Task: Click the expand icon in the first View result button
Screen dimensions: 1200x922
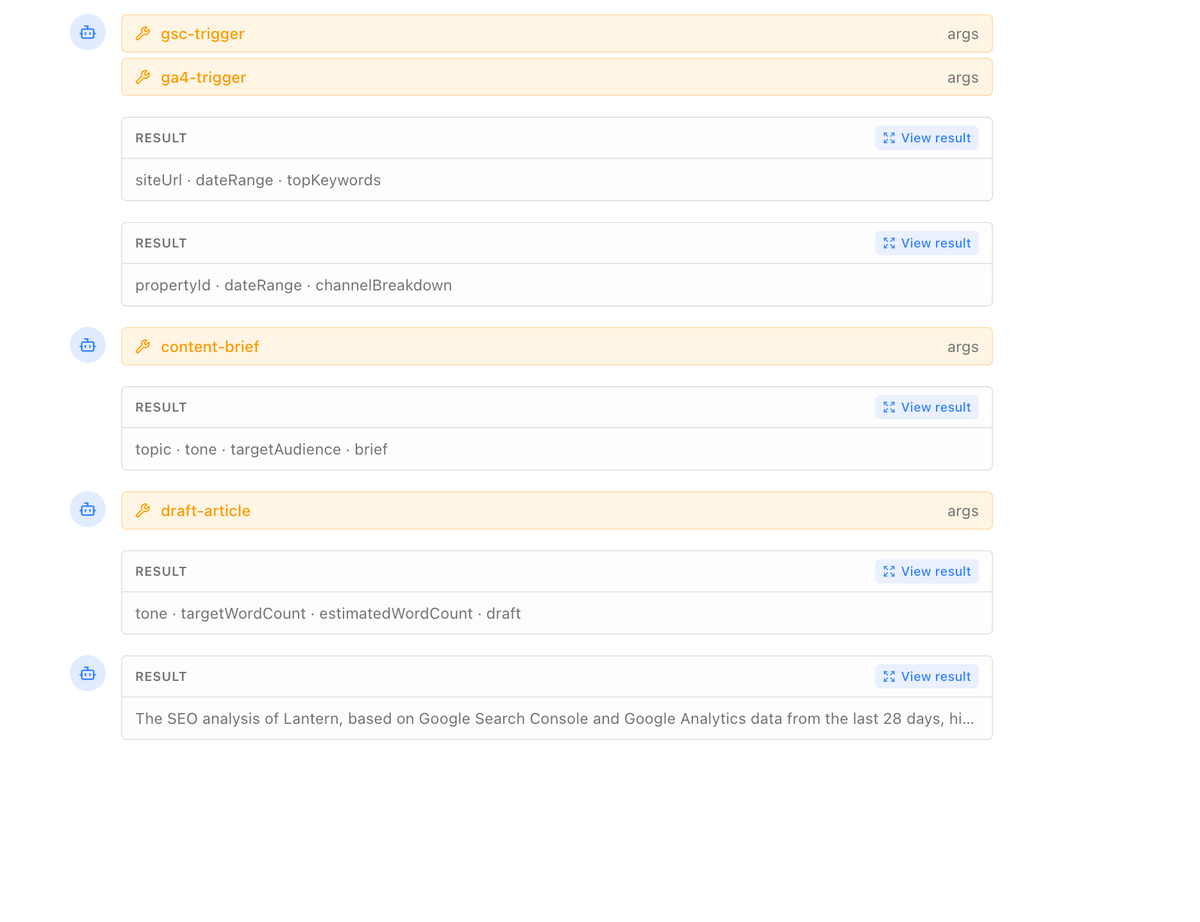Action: click(x=889, y=137)
